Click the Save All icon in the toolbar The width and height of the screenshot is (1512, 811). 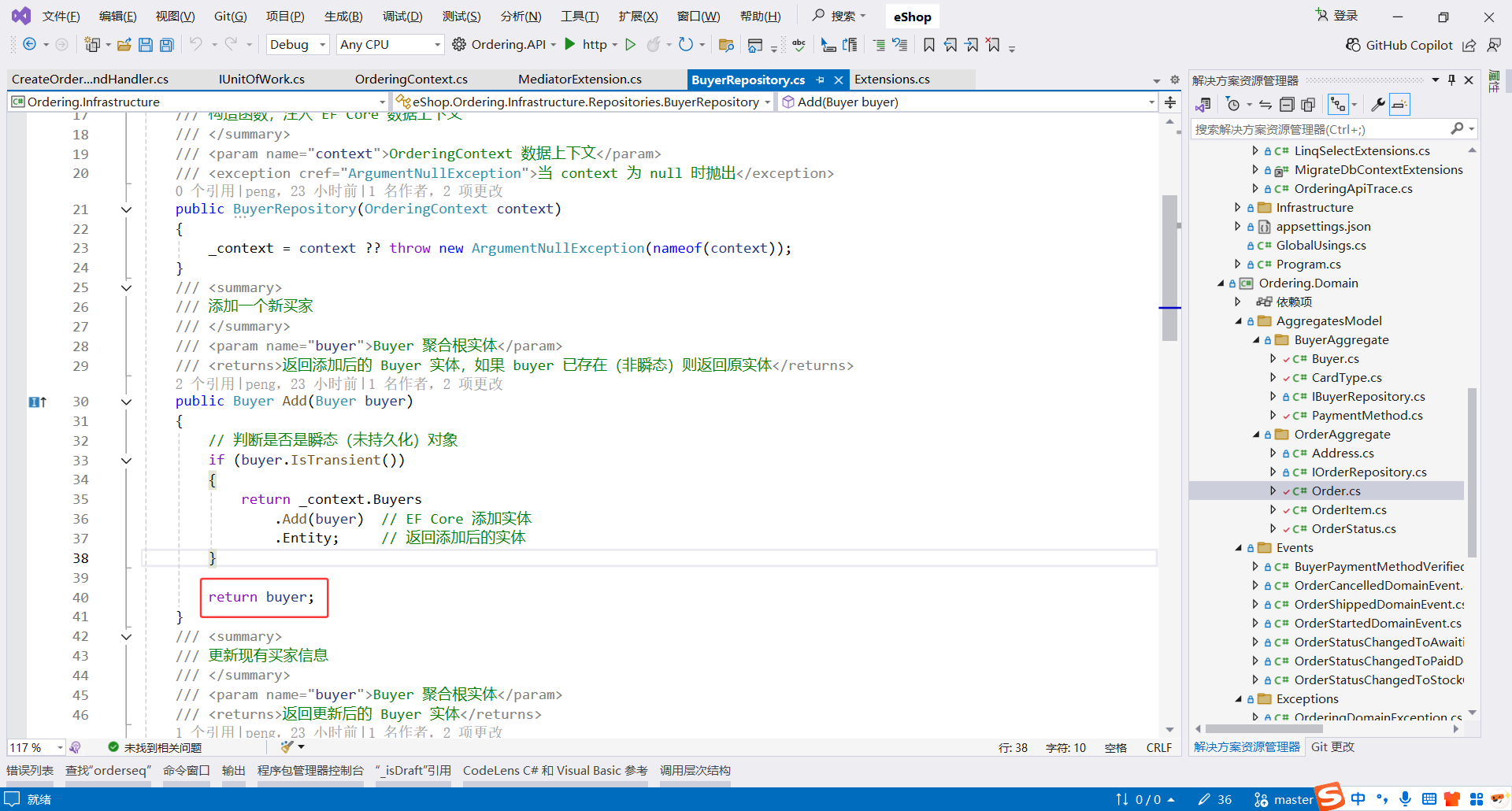[x=166, y=44]
